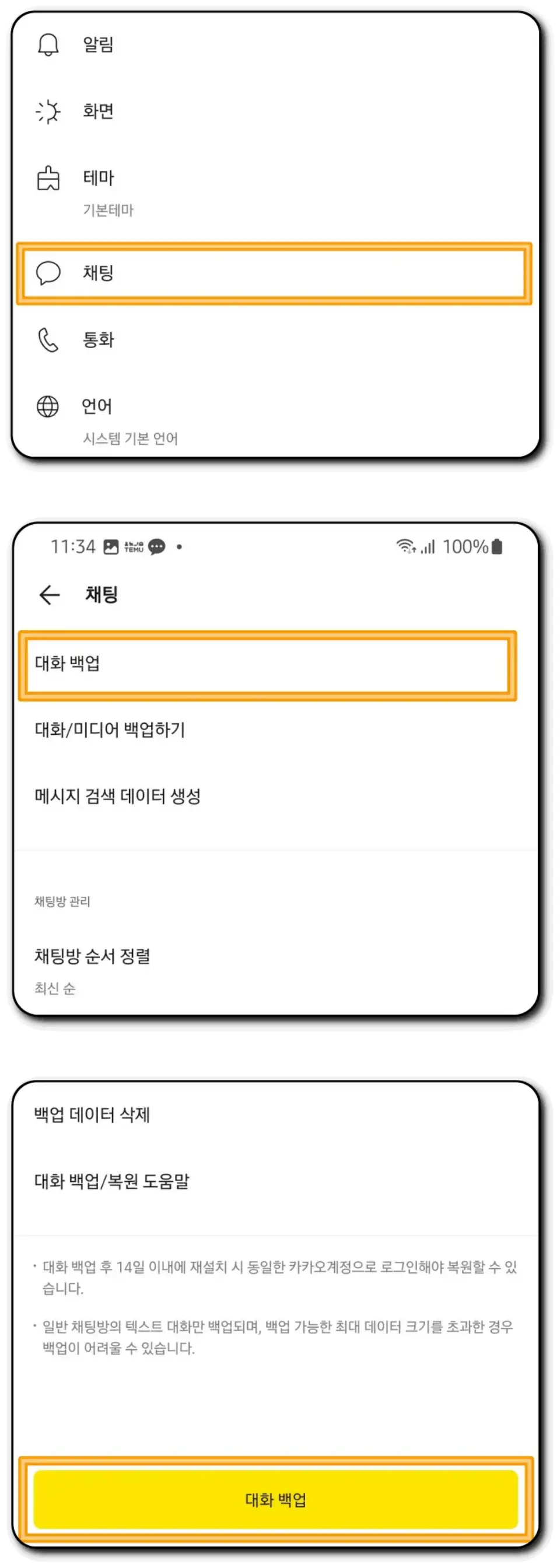Tap the 기본테마 label under 테마
This screenshot has height=1568, width=560.
coord(109,211)
